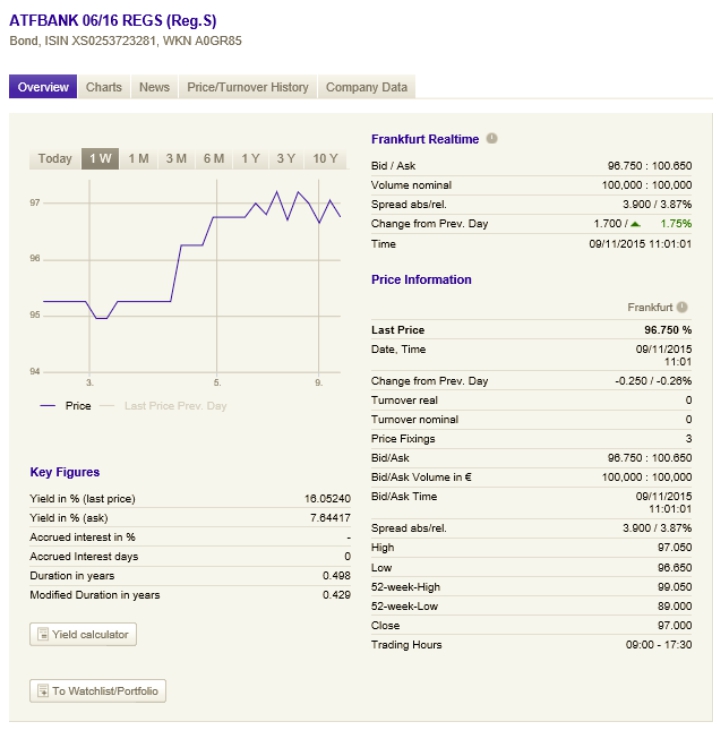Open the Yield calculator
This screenshot has height=731, width=719.
click(x=83, y=634)
